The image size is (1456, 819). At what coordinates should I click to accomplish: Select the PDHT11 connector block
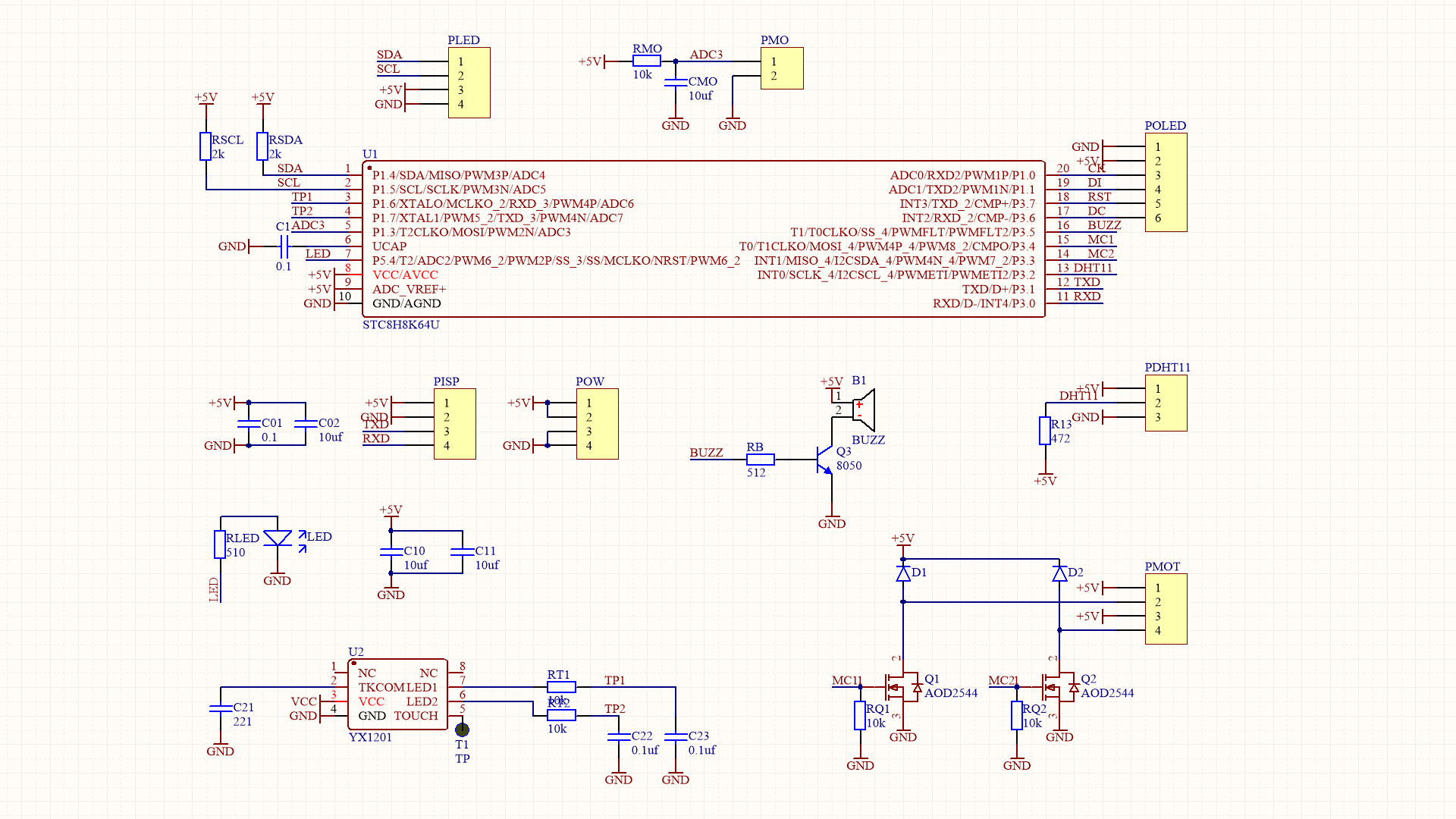click(1166, 403)
